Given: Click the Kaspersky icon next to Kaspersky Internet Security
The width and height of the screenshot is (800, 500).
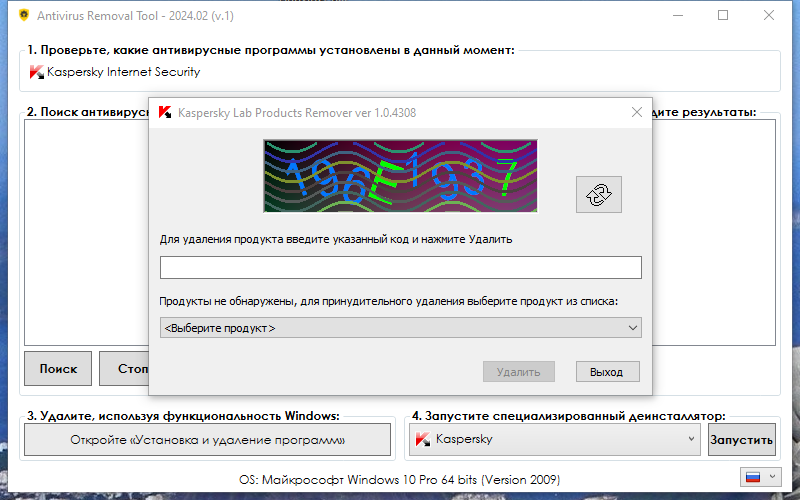Looking at the screenshot, I should point(36,72).
